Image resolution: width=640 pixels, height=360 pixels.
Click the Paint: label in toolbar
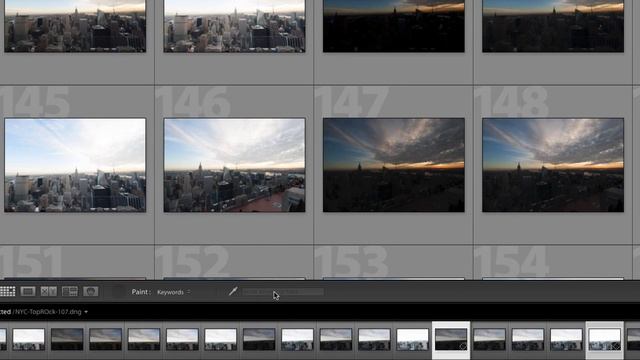(x=141, y=292)
